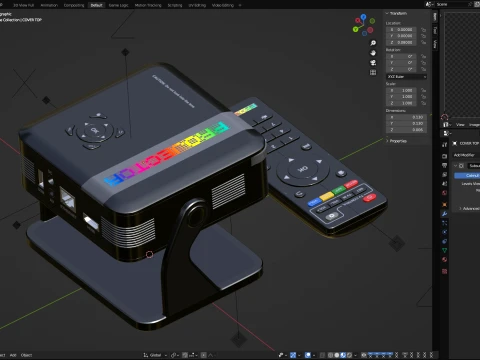This screenshot has width=480, height=360.
Task: Switch to the Scripting workspace tab
Action: (x=175, y=5)
